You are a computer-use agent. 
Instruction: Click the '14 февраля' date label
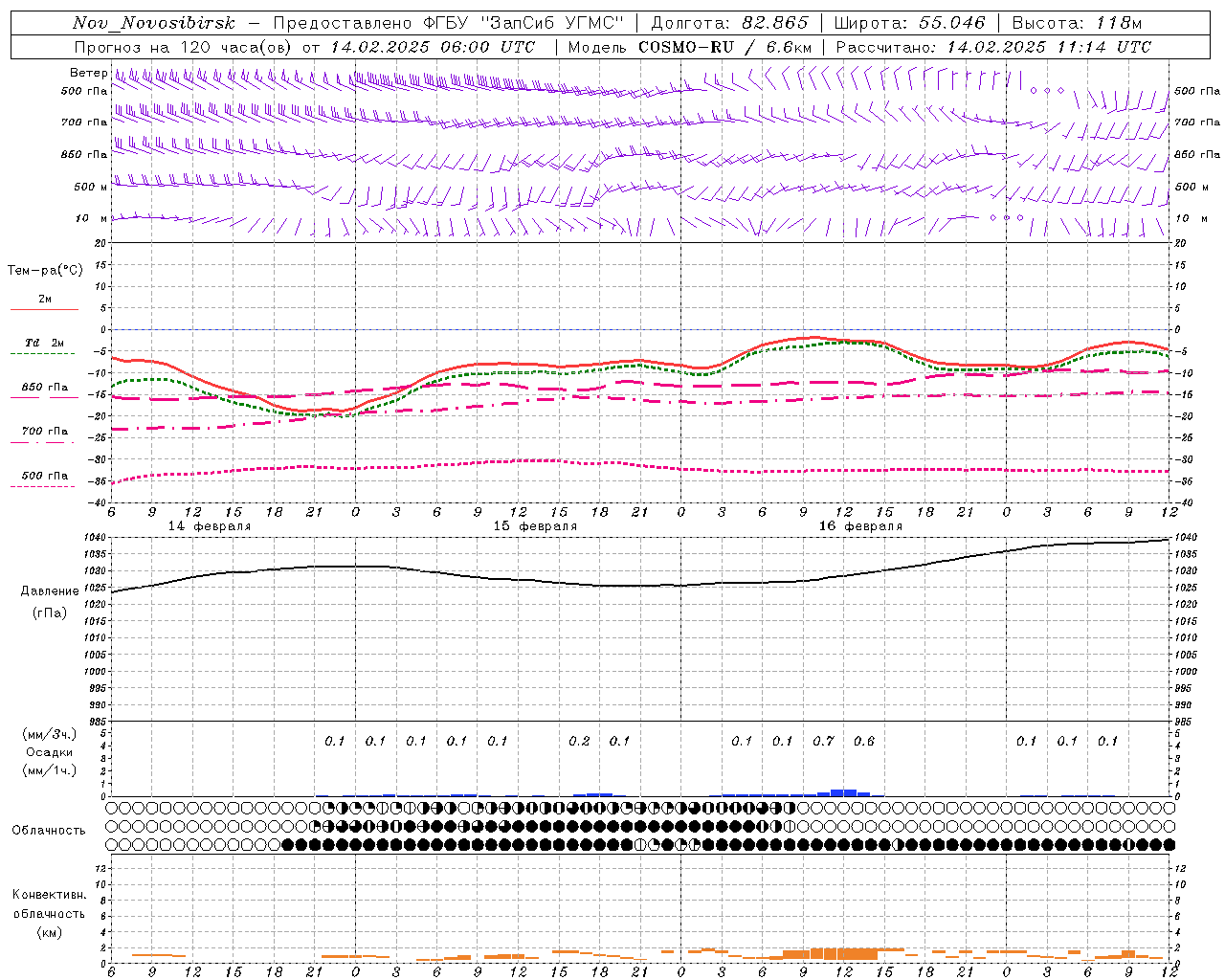click(x=210, y=526)
